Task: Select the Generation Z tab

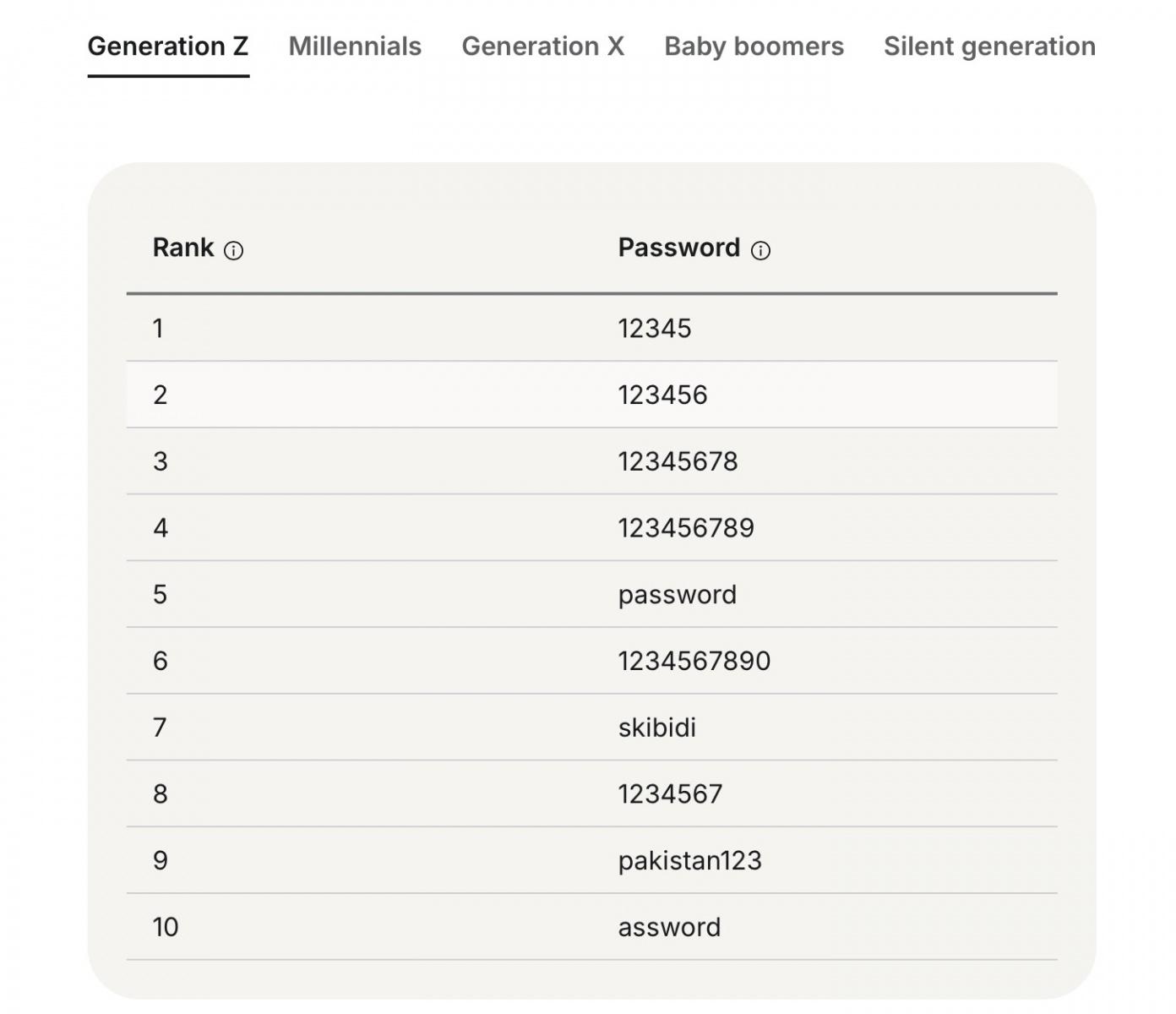Action: coord(168,46)
